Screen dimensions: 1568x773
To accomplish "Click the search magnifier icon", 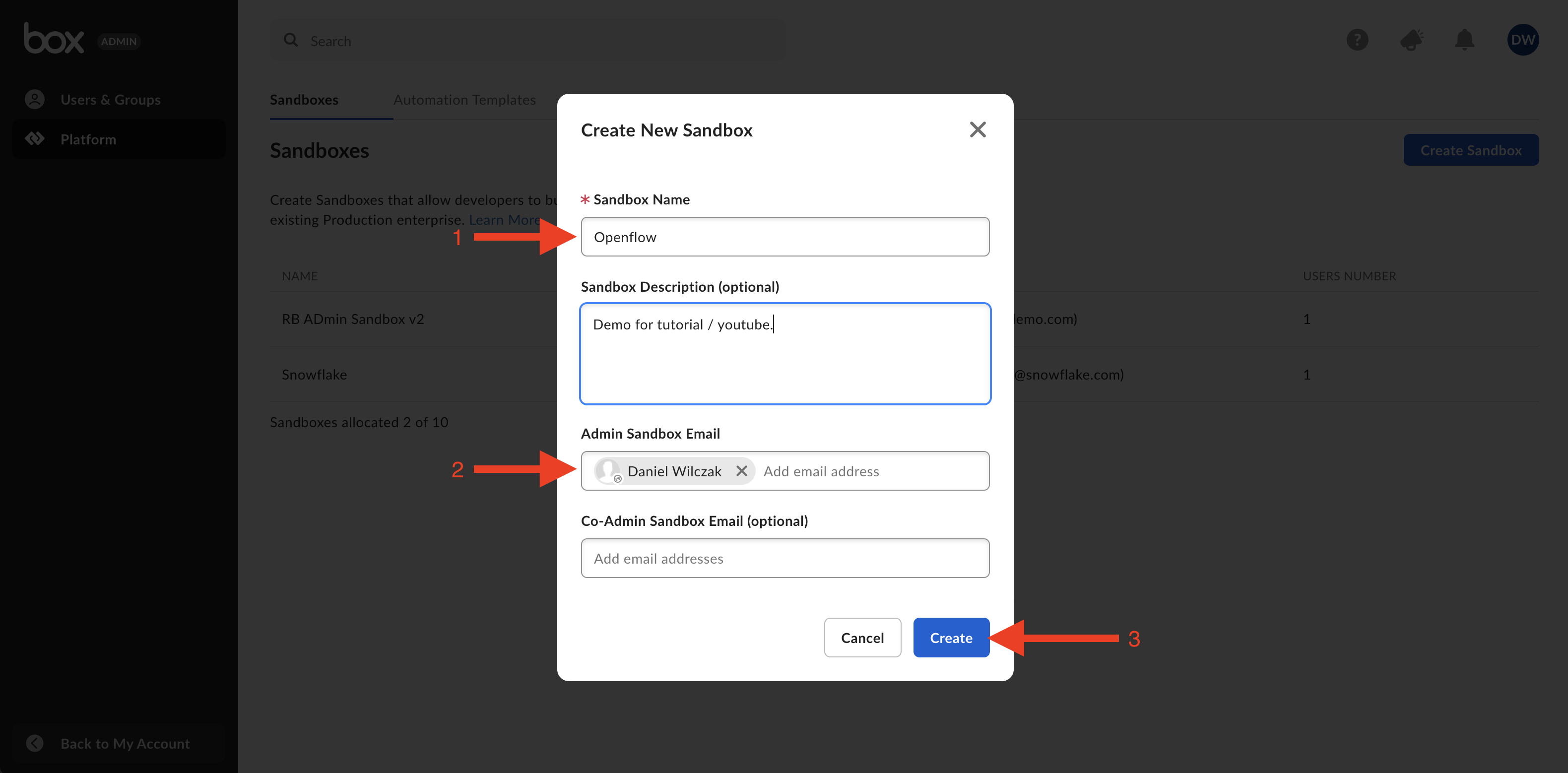I will [291, 40].
